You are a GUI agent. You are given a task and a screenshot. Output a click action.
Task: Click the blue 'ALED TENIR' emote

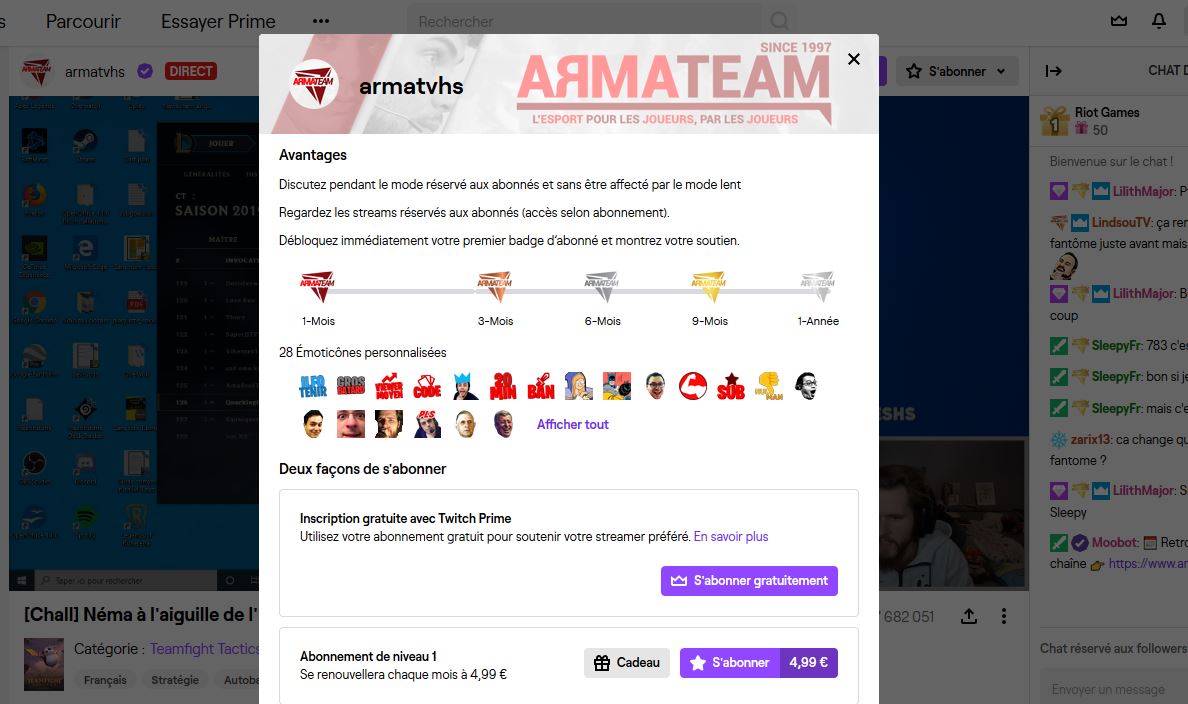click(x=313, y=386)
